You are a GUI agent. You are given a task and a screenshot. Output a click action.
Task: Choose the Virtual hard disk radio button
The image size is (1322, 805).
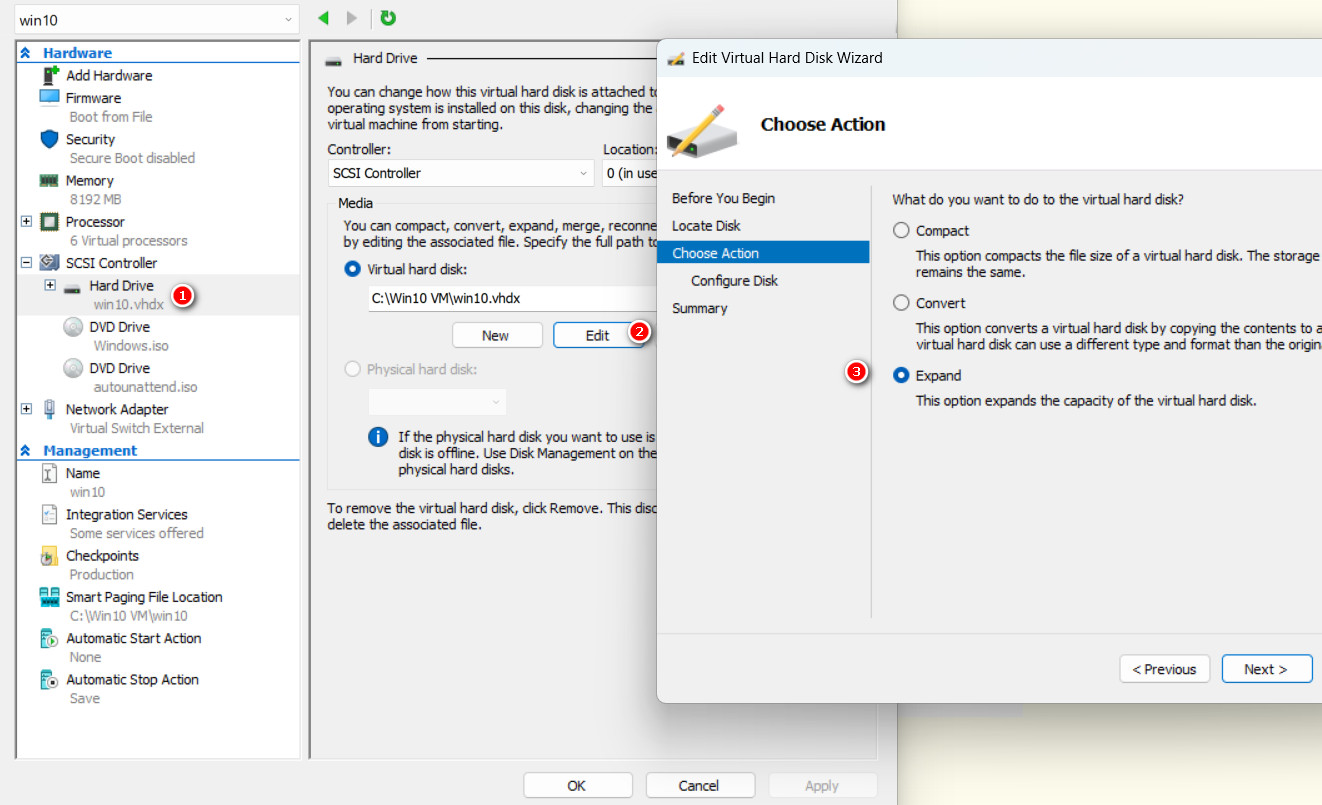click(352, 269)
